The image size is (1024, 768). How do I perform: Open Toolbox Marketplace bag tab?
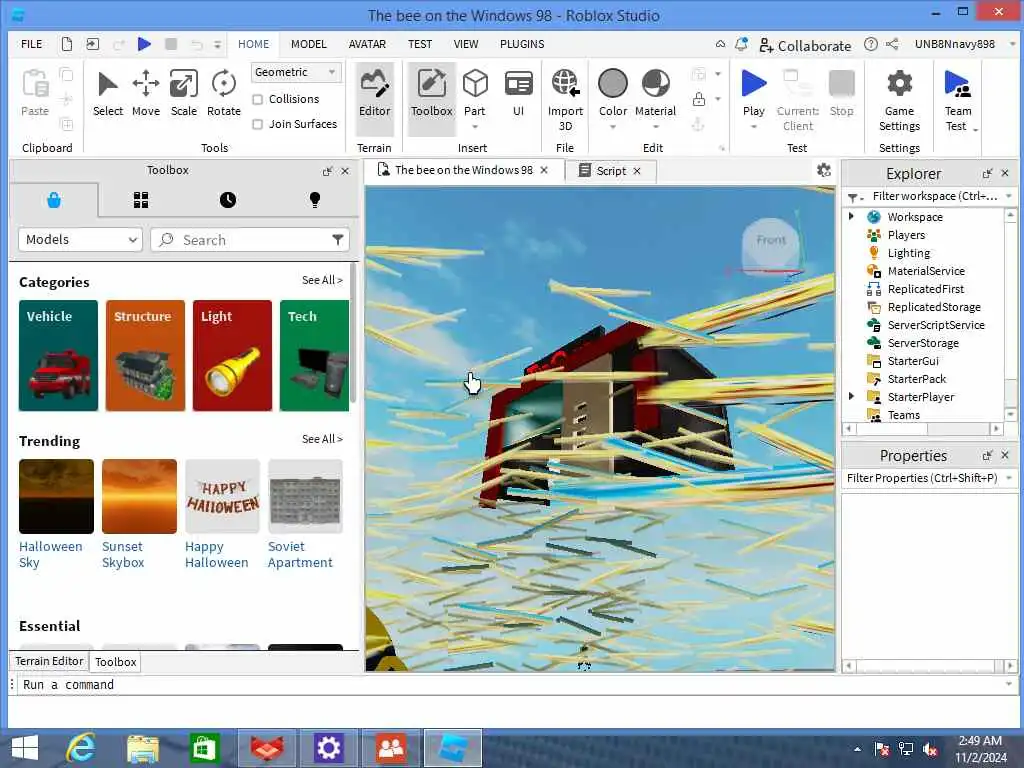click(54, 200)
